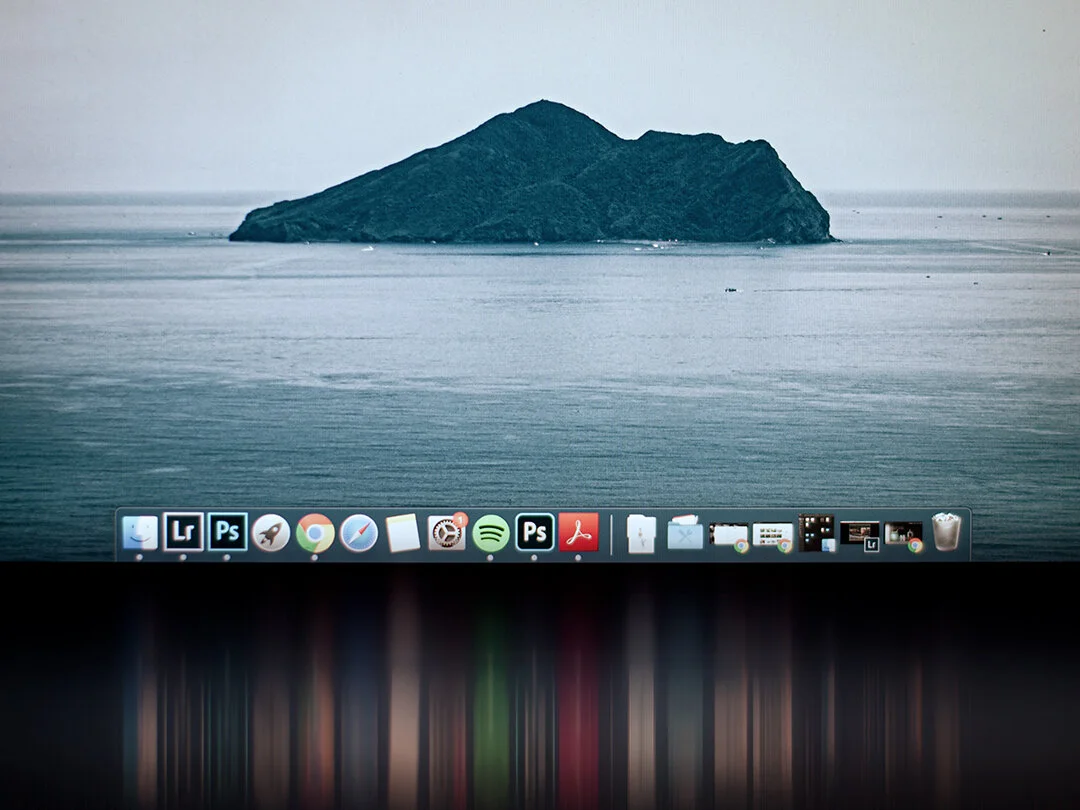Open the Documents stack in the Dock
This screenshot has height=810, width=1080.
click(641, 534)
